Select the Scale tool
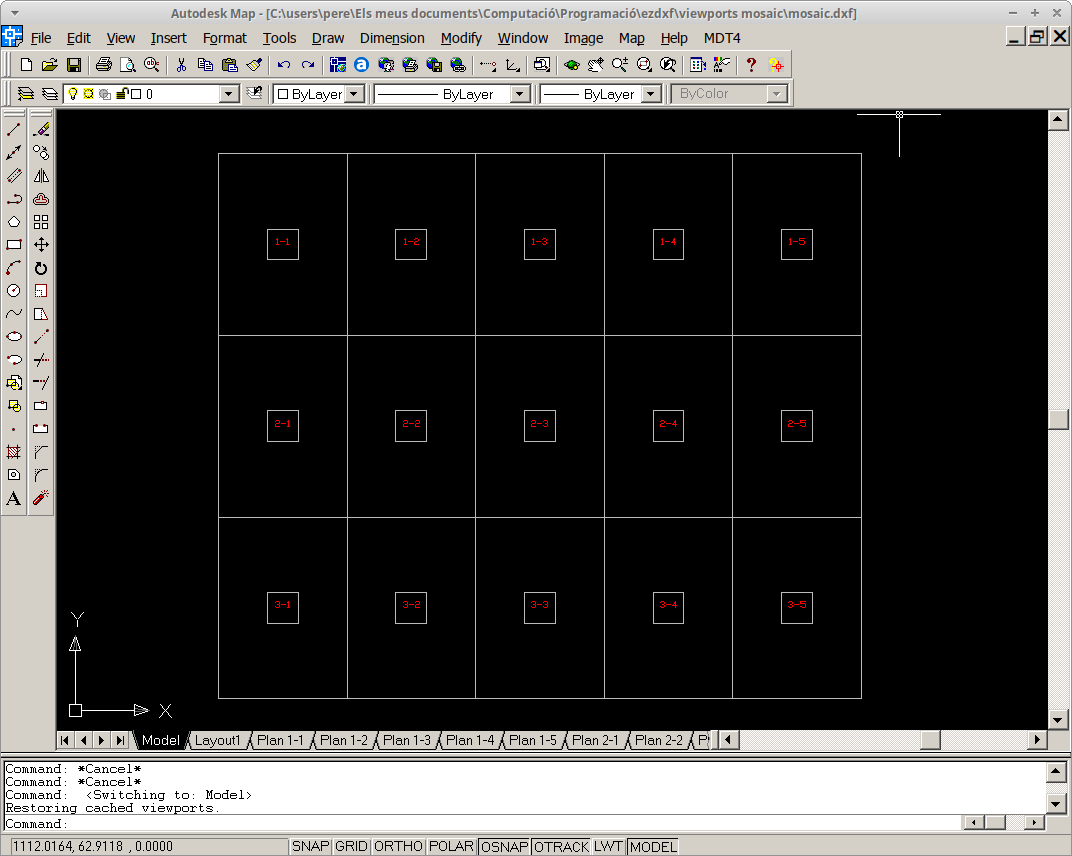1072x856 pixels. 41,291
